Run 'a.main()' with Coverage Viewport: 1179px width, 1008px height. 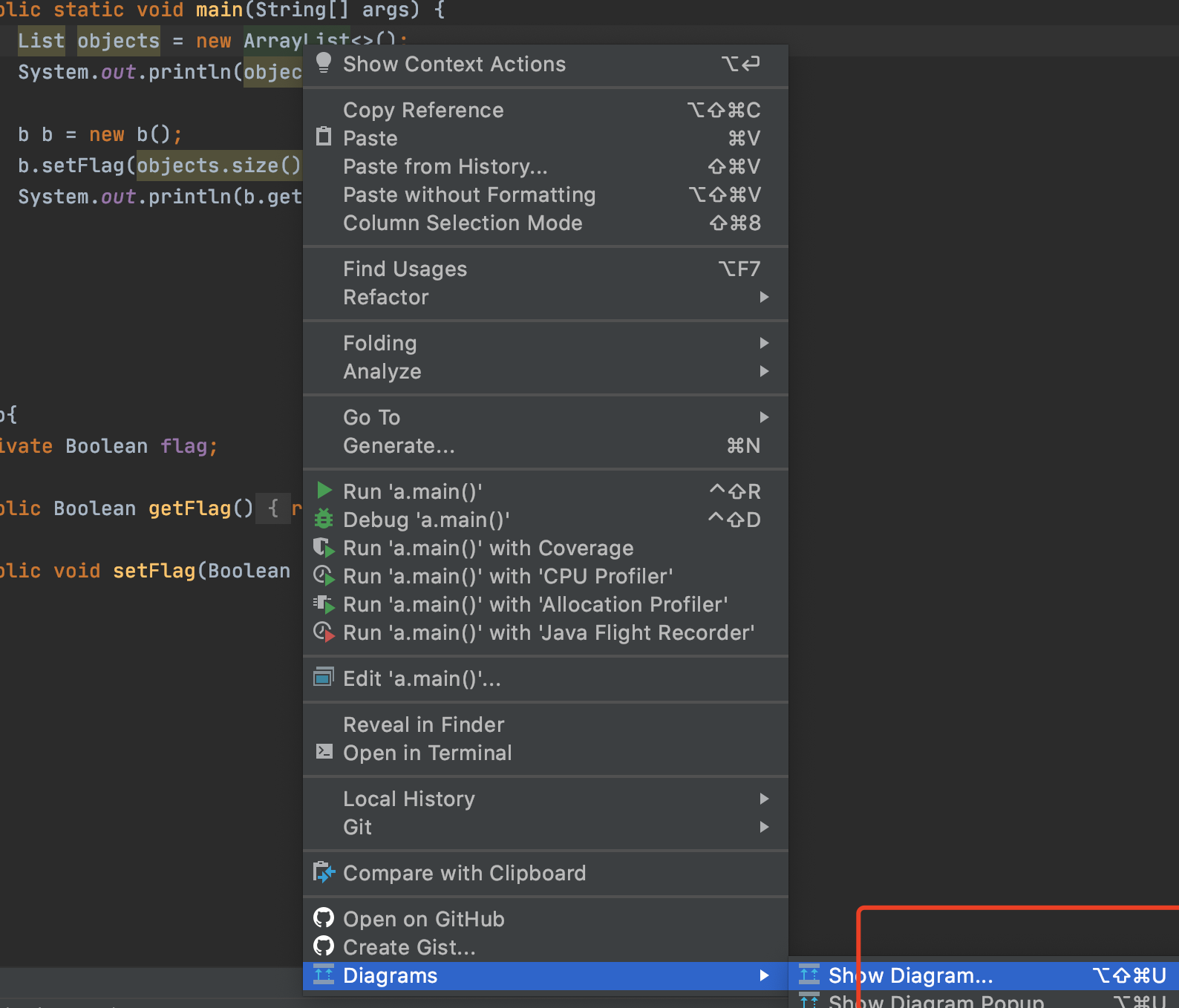tap(546, 548)
